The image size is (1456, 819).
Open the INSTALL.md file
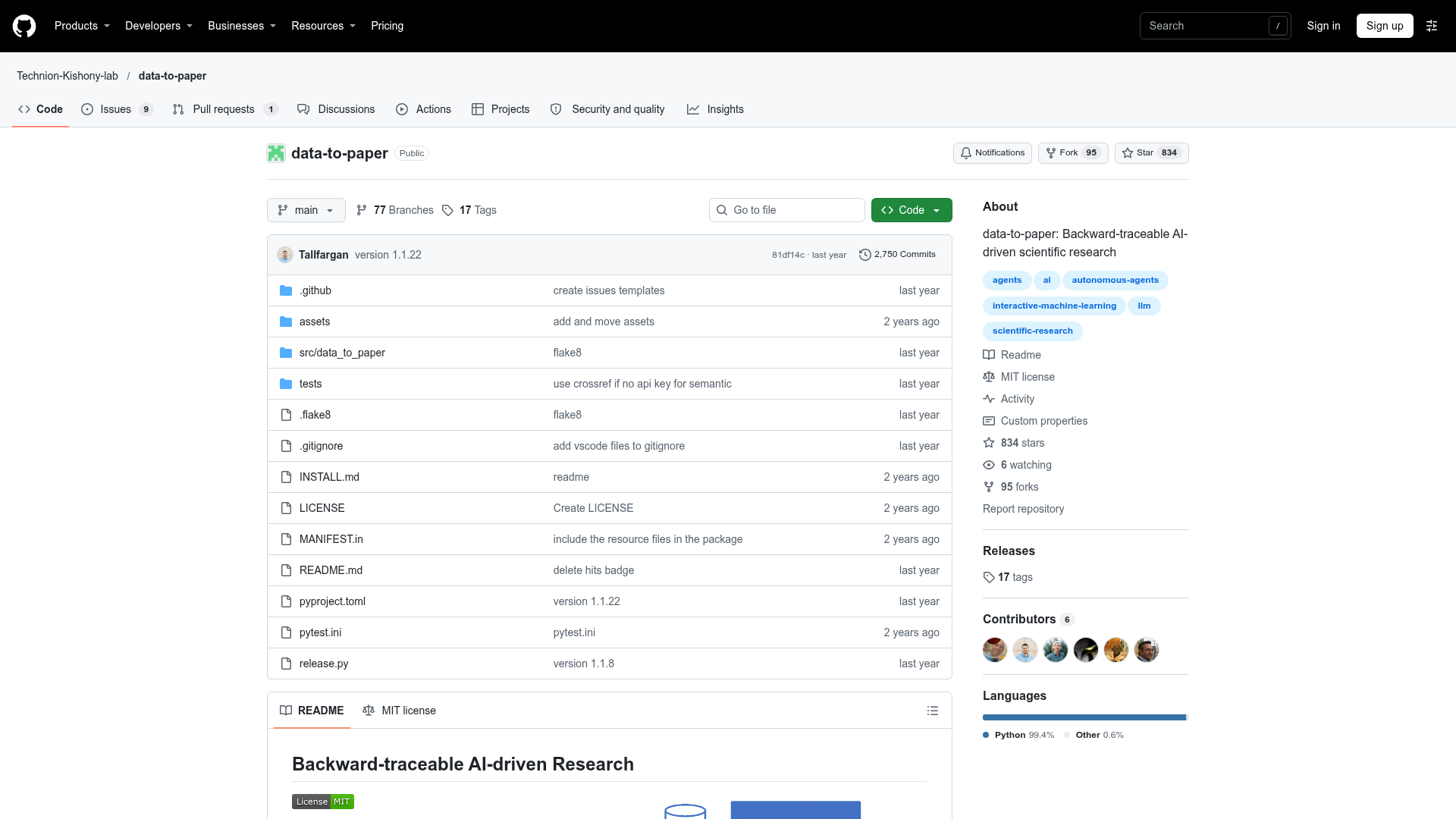(329, 477)
